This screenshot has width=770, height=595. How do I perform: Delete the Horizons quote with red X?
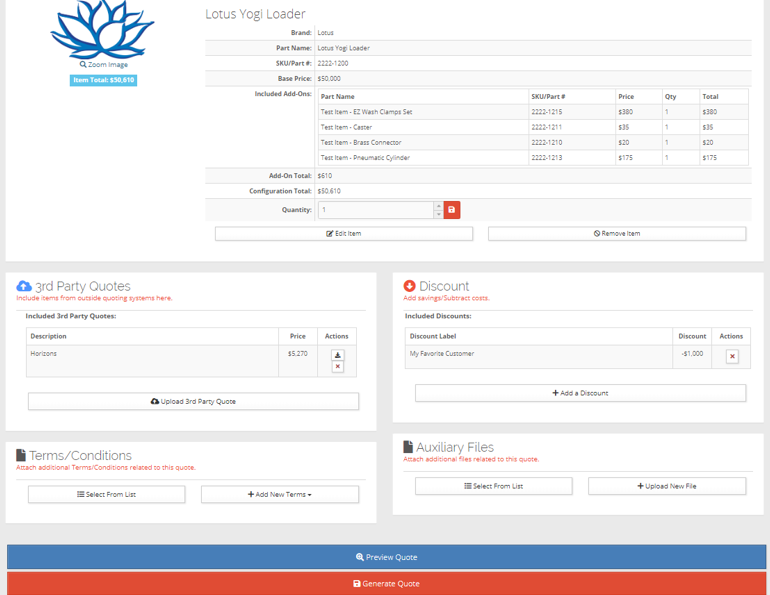[x=337, y=367]
